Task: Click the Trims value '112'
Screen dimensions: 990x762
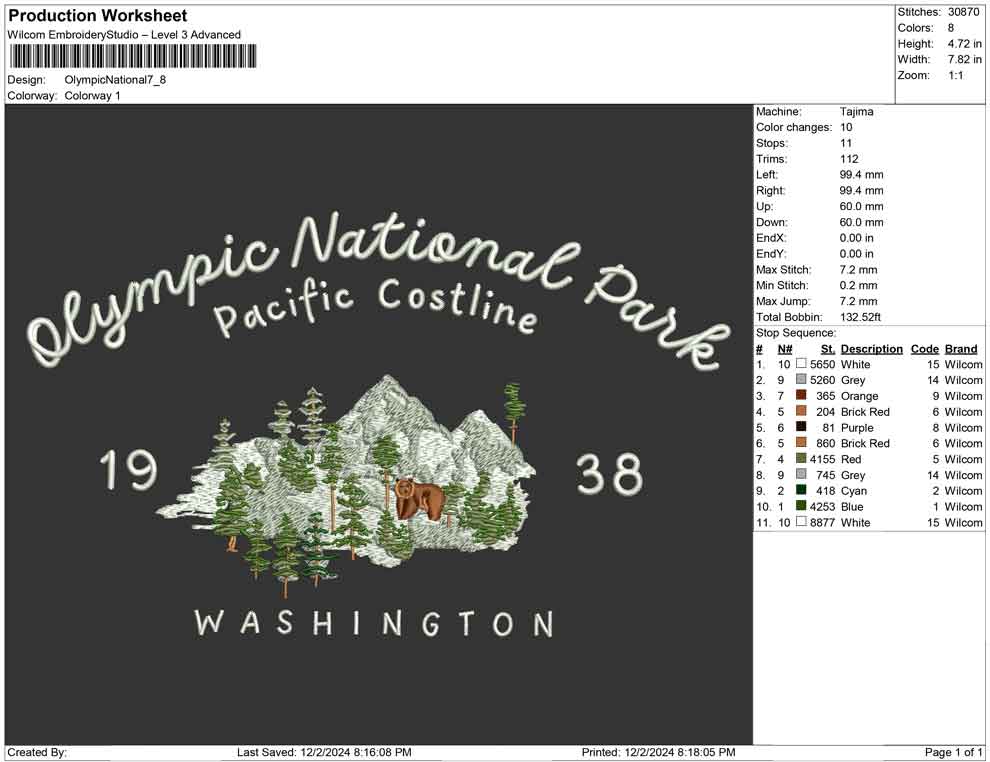Action: pos(849,159)
